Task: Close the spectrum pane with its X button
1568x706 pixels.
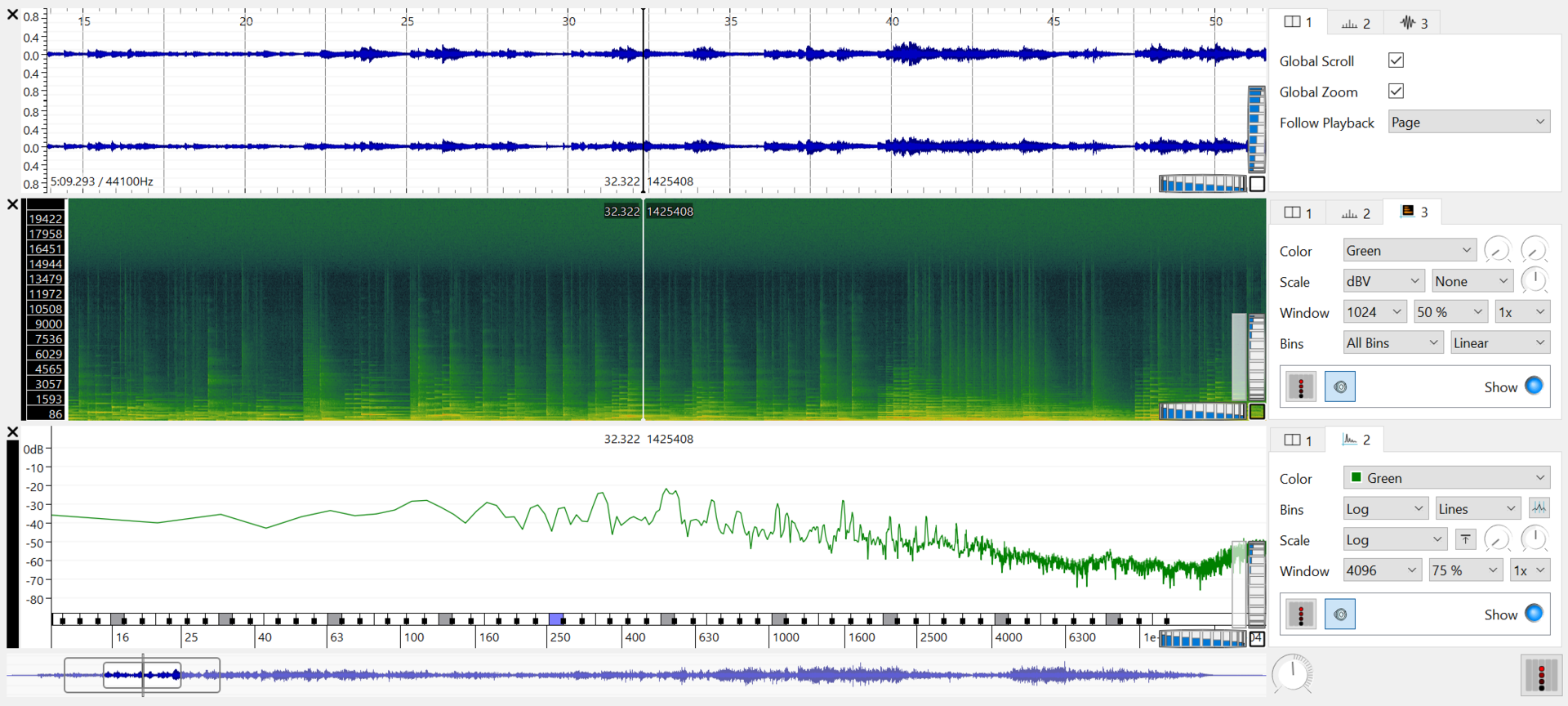Action: pos(12,431)
